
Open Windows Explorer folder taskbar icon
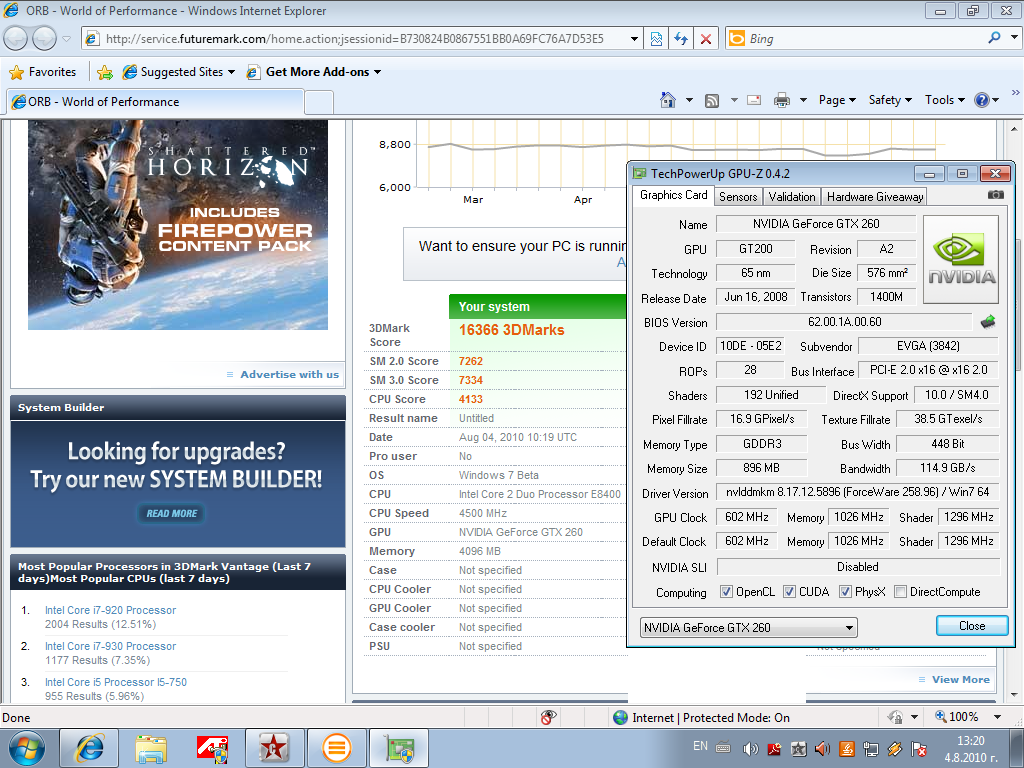(151, 748)
